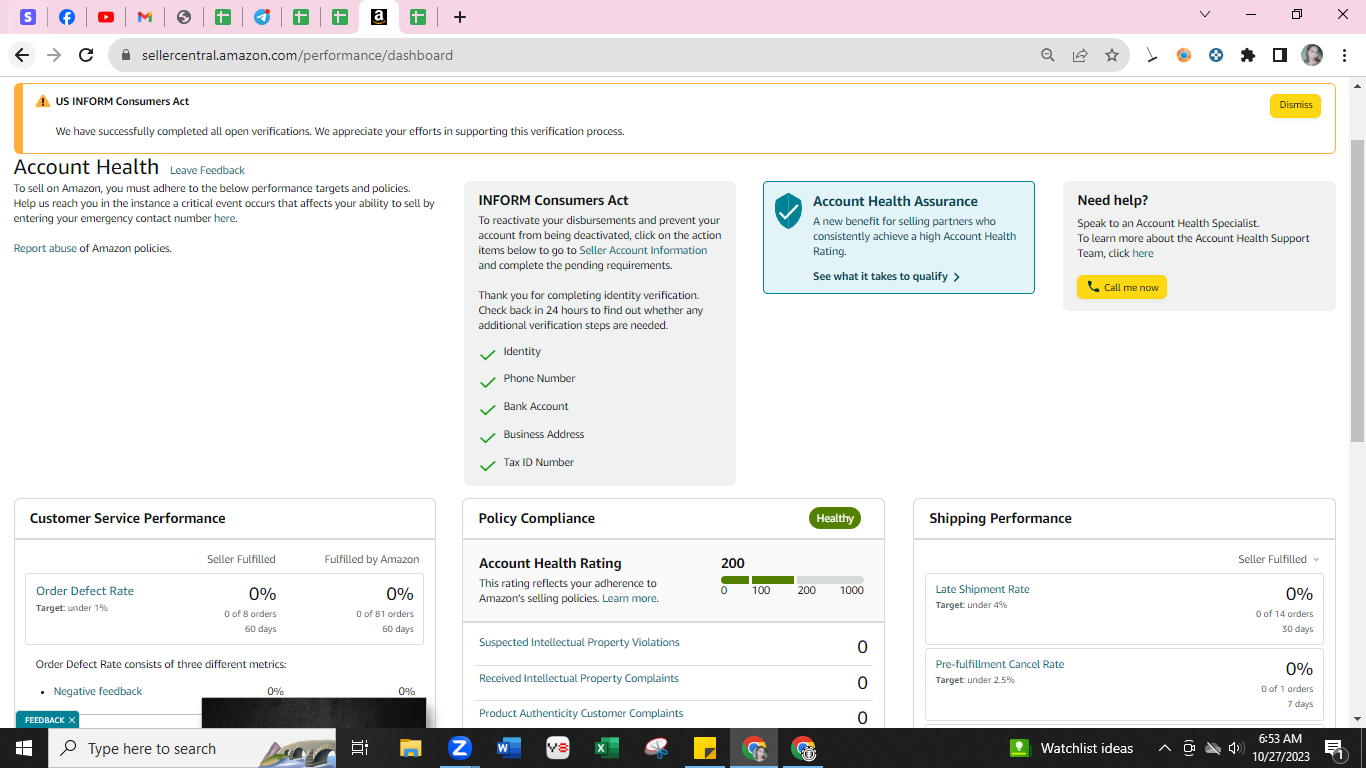
Task: Click See what it takes to qualify
Action: [886, 277]
